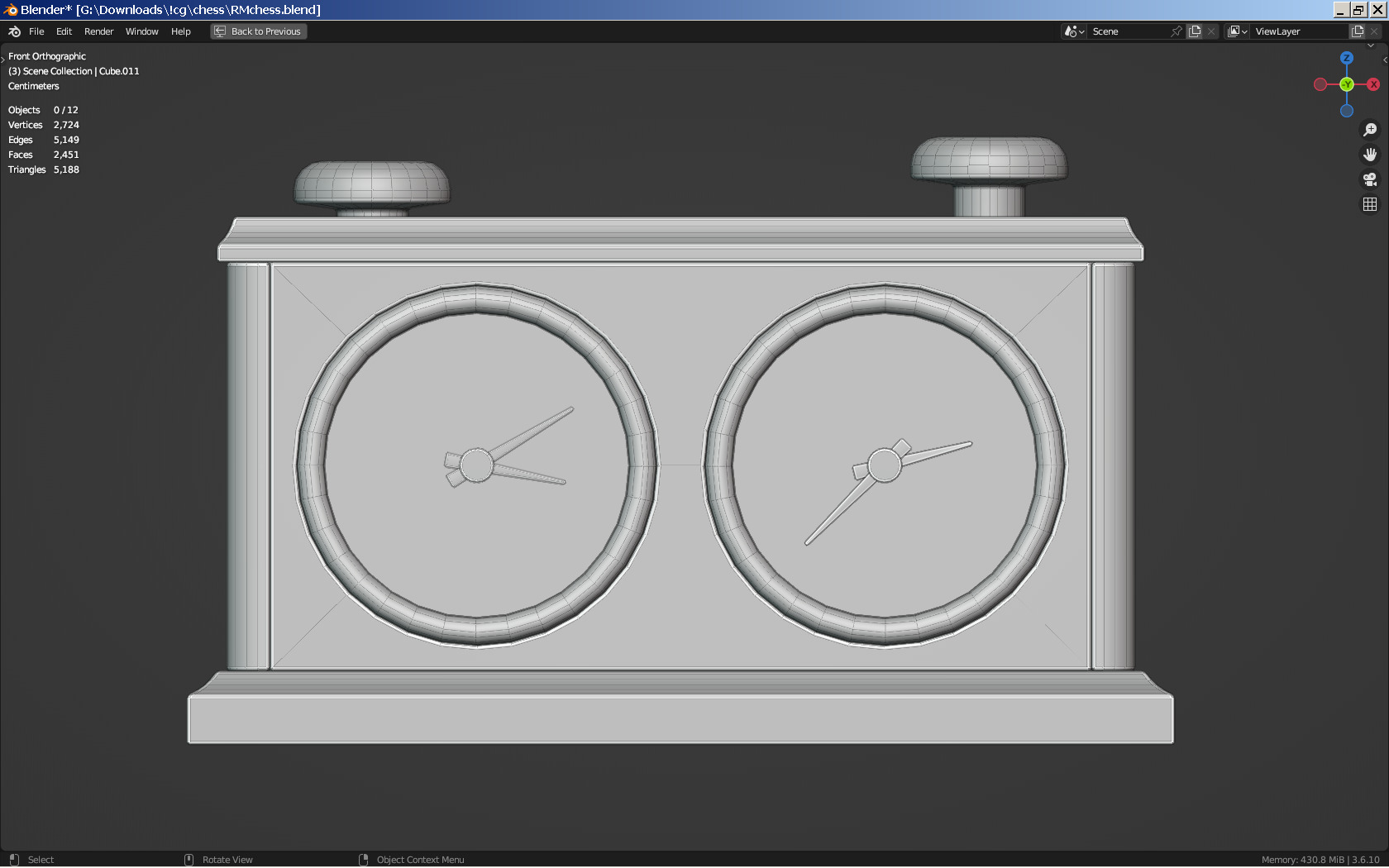Click the negative Z axis circle on gizmo

[1347, 111]
